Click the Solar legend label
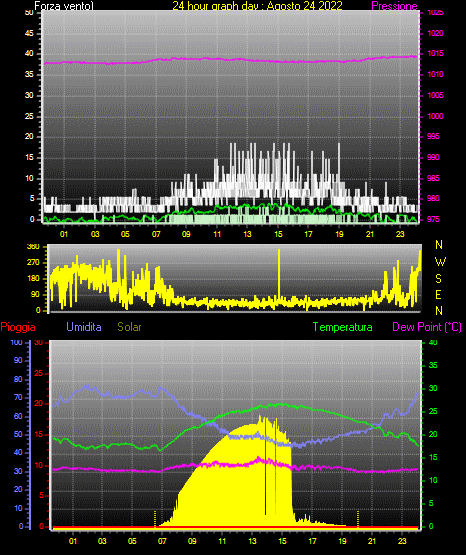Screen dimensions: 466x555 click(129, 327)
